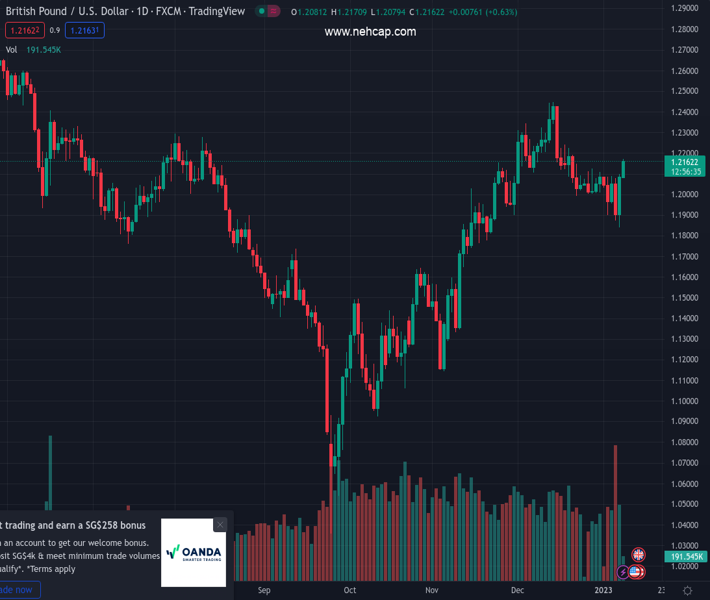Click the purple lightning bolt icon
Image resolution: width=710 pixels, height=600 pixels.
click(624, 572)
